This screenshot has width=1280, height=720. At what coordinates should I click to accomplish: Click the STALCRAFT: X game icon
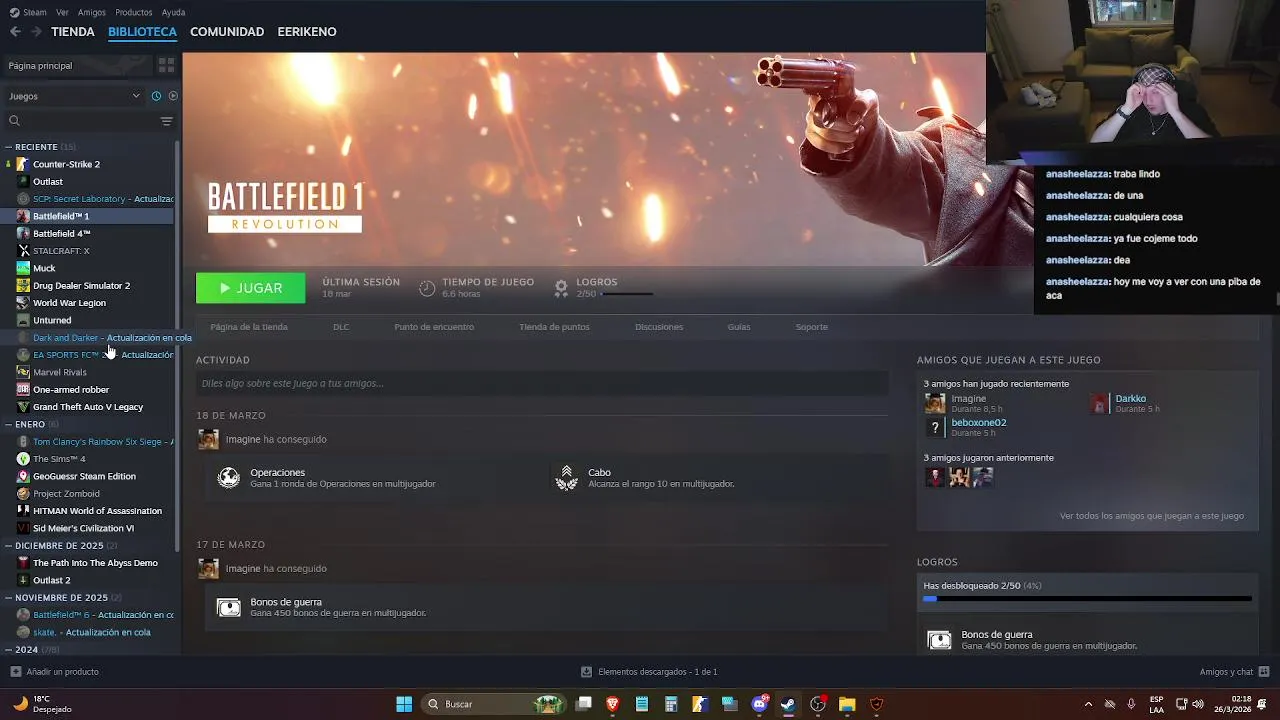[23, 251]
